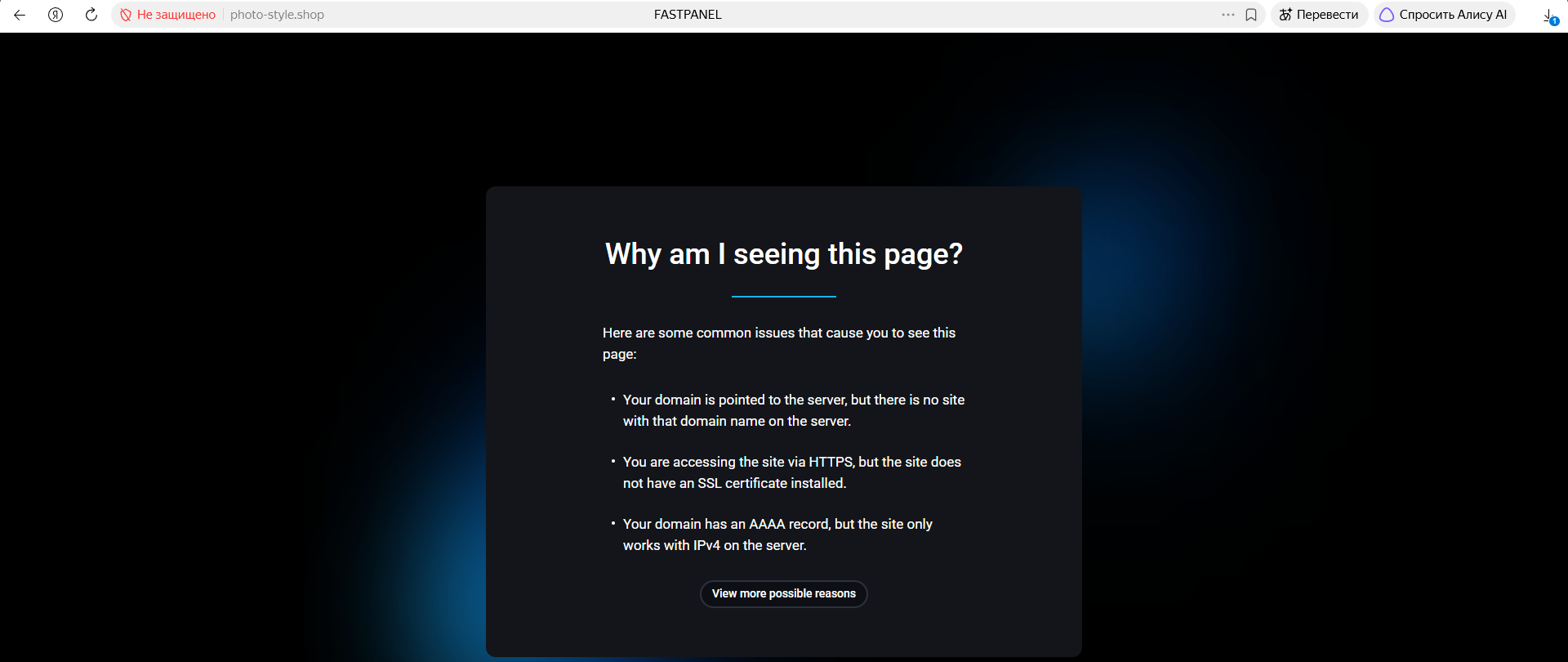Click the crossed-out shield security icon
Screen dimensions: 1568x662
tap(126, 15)
